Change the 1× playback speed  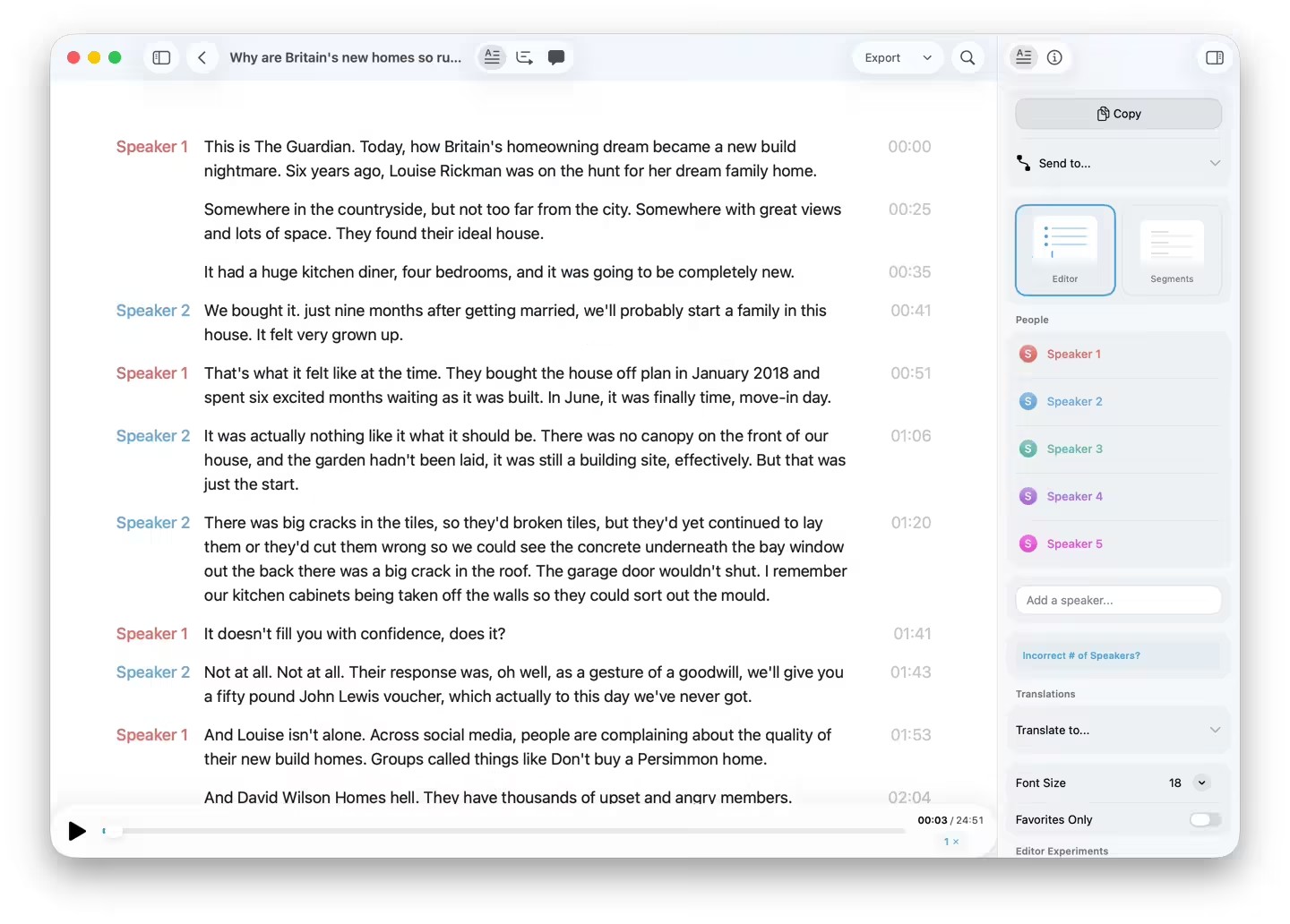(951, 842)
